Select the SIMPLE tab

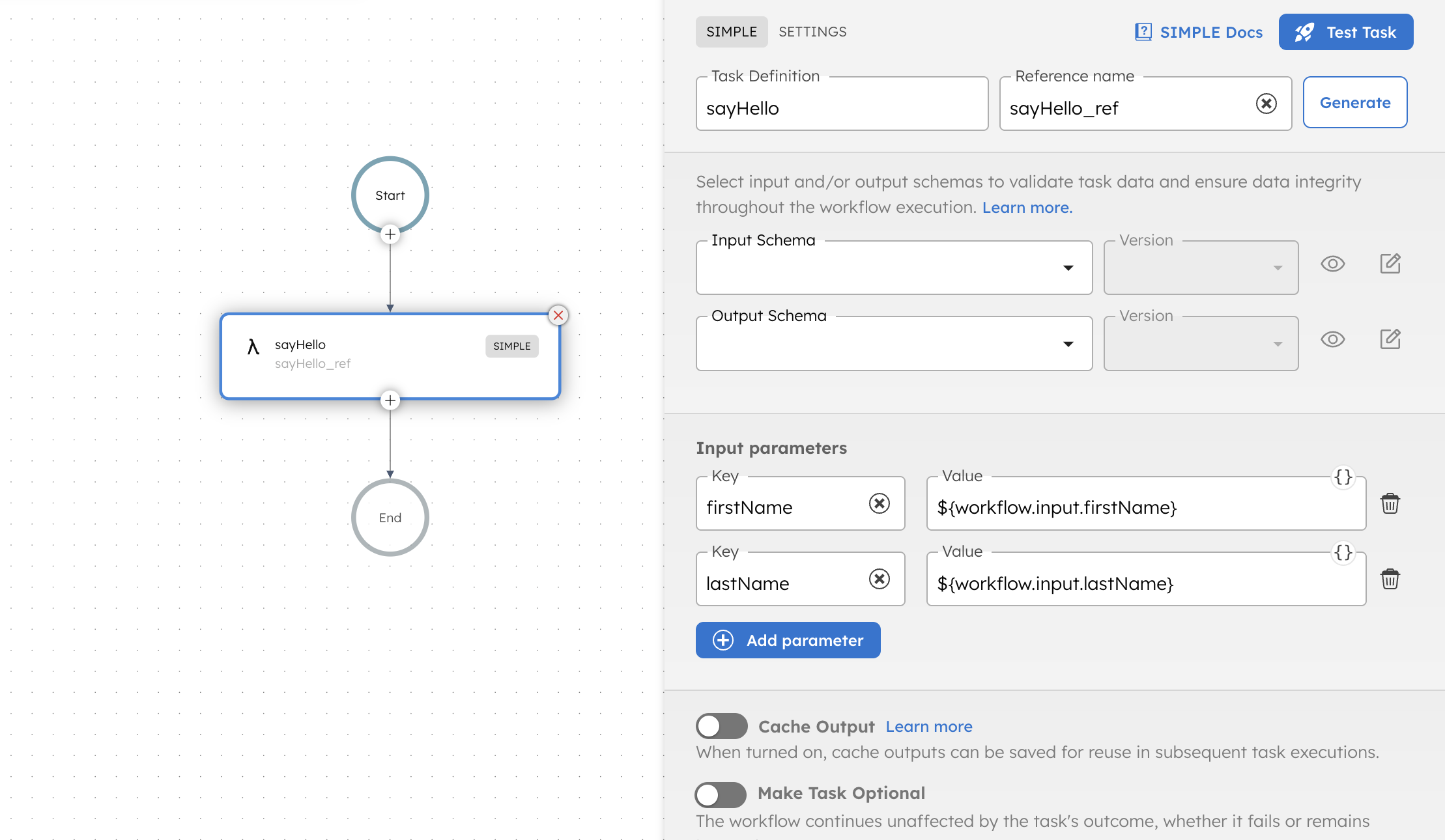(732, 31)
